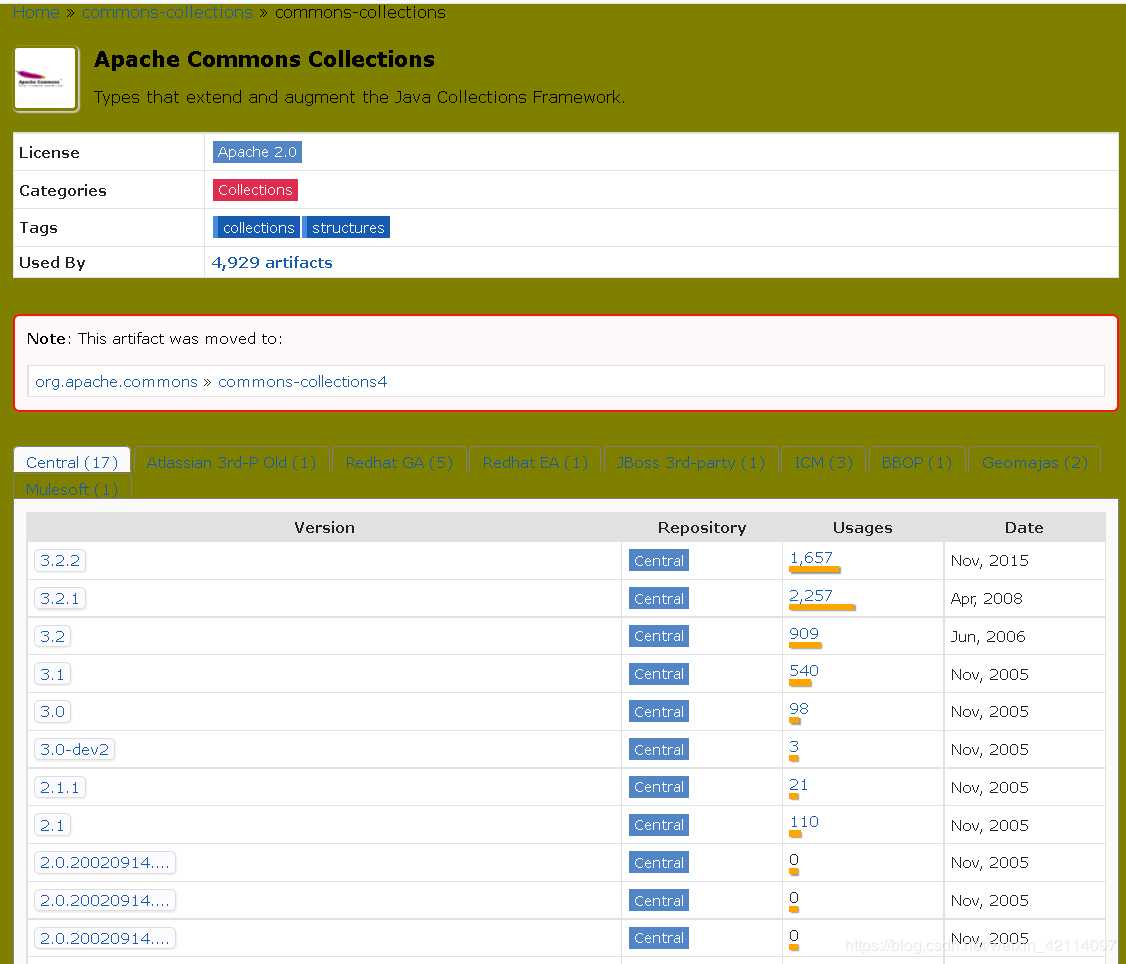
Task: Switch to the Redhat EA (1) tab
Action: (x=535, y=462)
